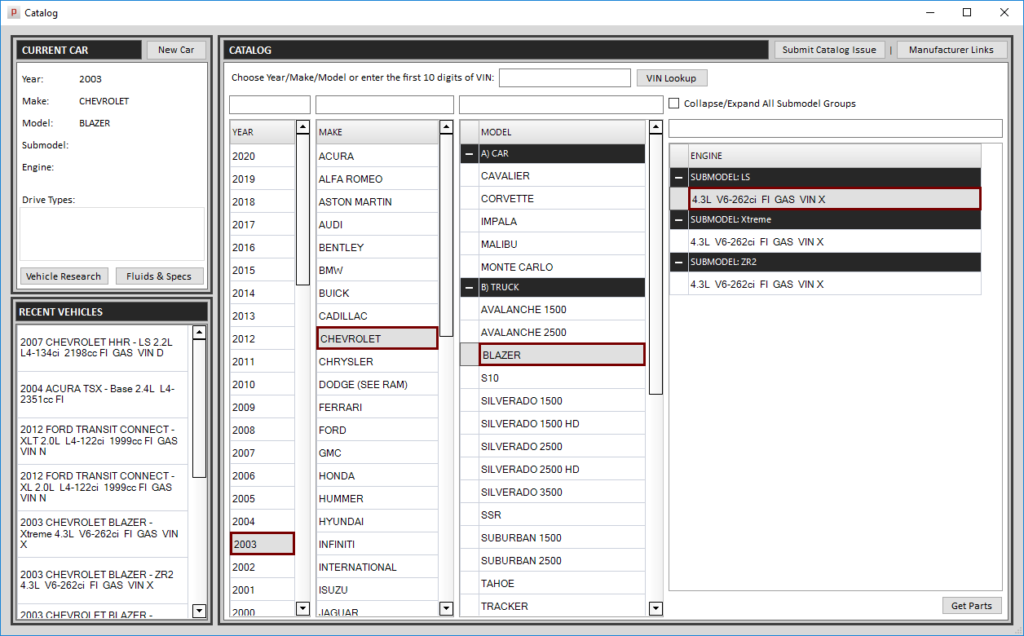
Task: Click the MODEL list scroll-down arrow
Action: click(656, 609)
